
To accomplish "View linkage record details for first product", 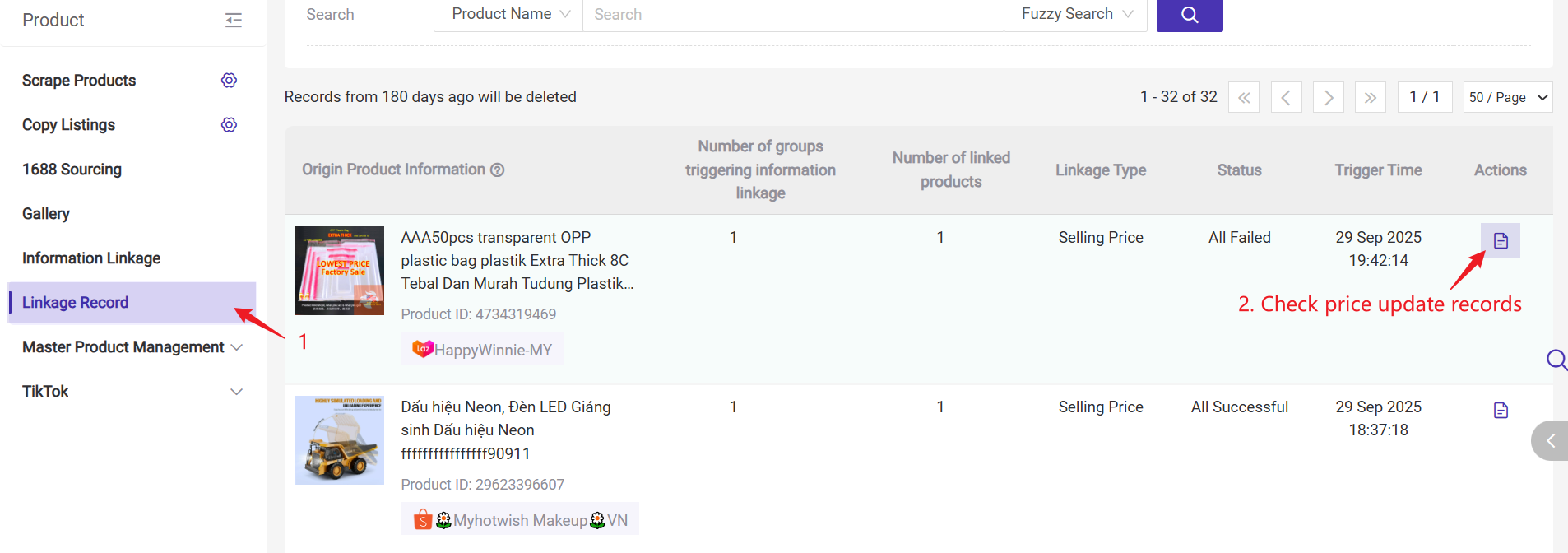I will point(1500,241).
